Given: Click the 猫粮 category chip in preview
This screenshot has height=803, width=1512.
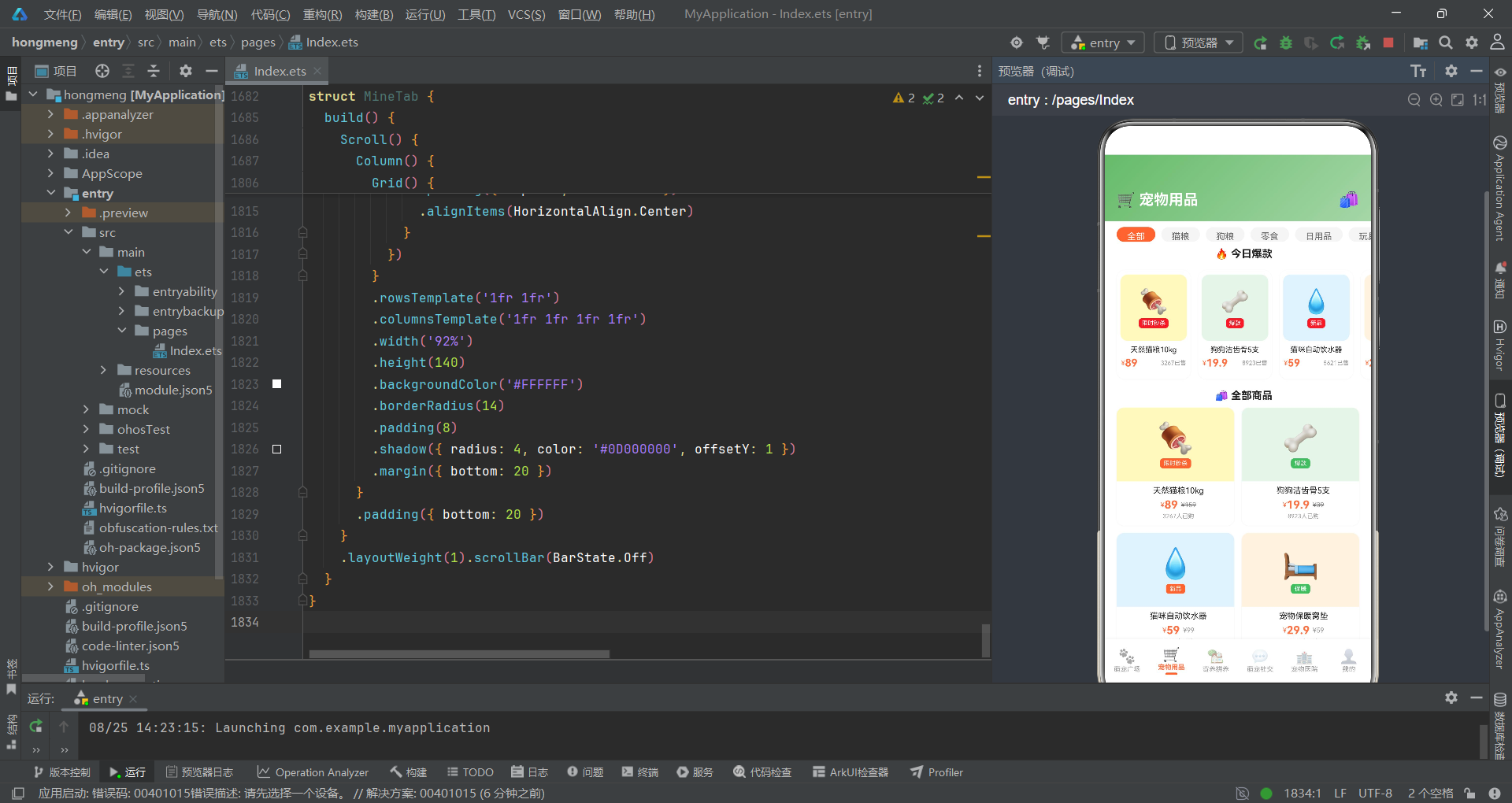Looking at the screenshot, I should (1180, 235).
